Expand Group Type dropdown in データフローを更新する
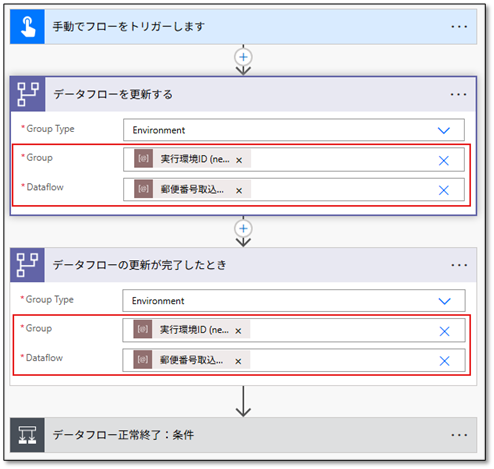 coord(444,130)
